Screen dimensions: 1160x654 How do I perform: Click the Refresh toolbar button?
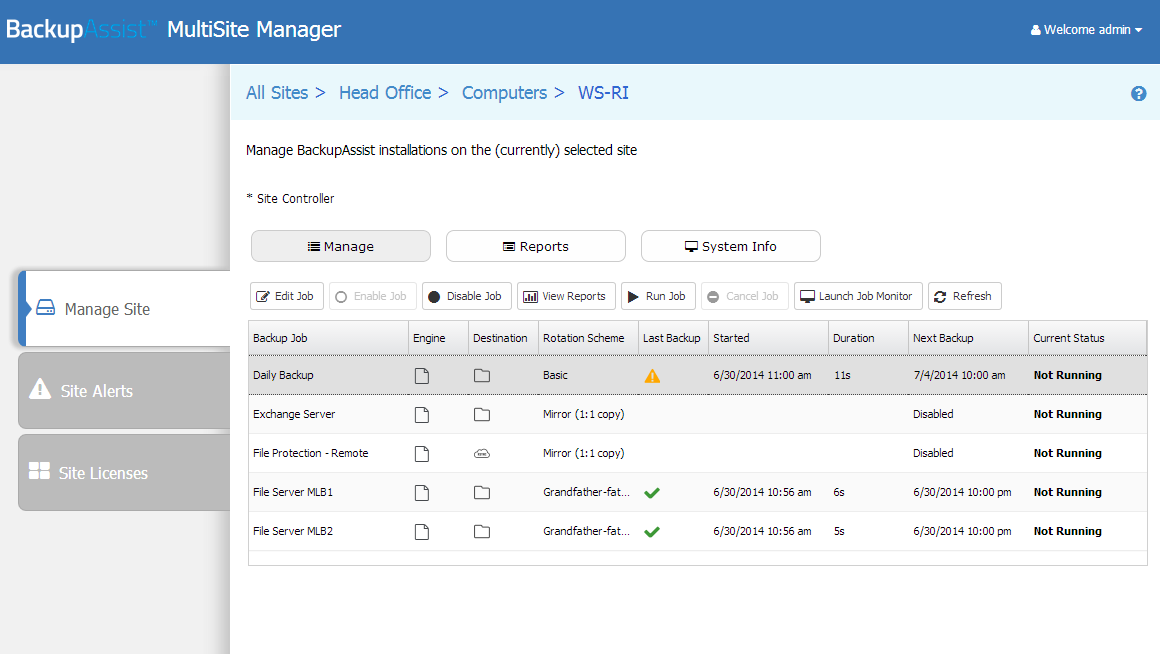tap(965, 296)
